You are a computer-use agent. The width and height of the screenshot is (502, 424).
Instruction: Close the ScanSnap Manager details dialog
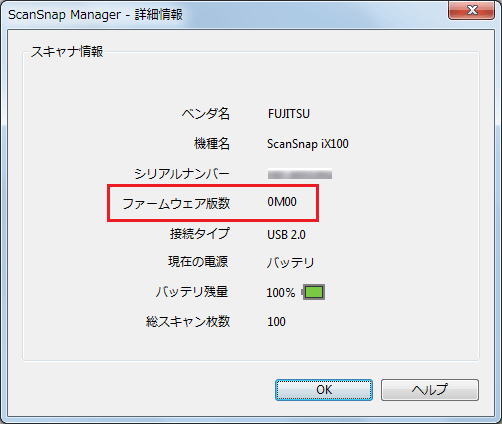click(471, 10)
